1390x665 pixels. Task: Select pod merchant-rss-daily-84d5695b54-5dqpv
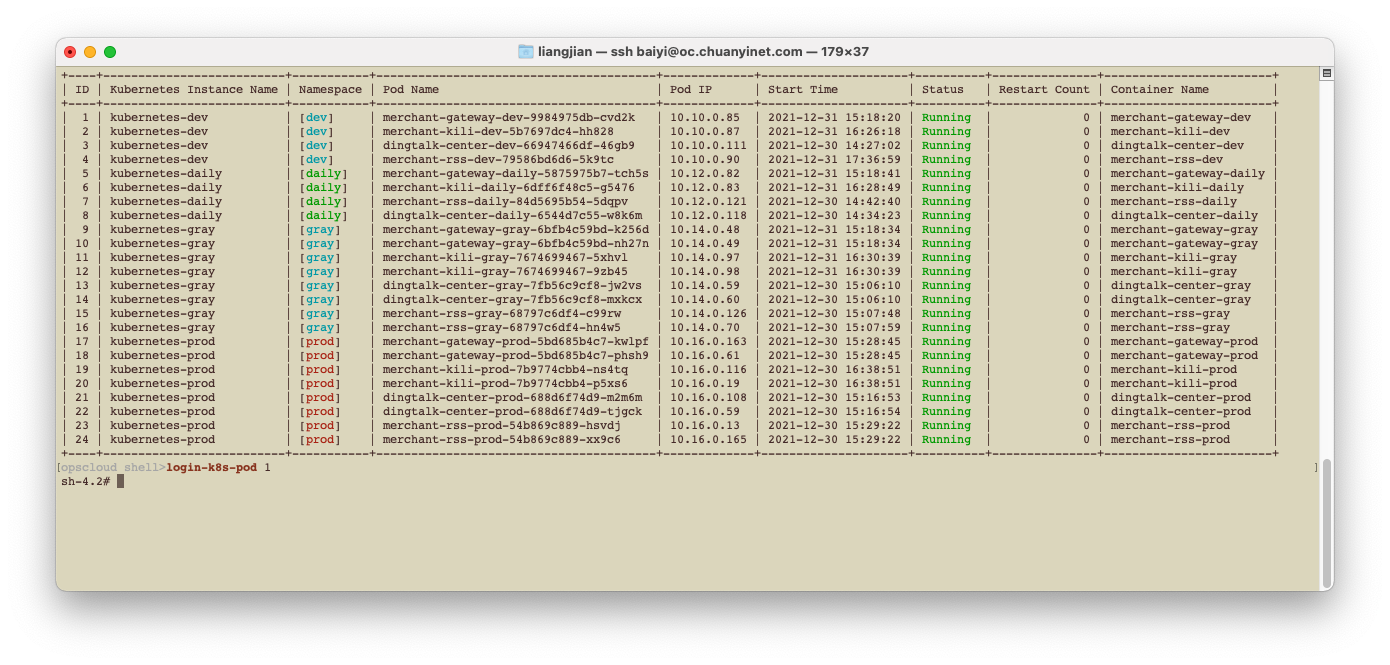[x=505, y=201]
